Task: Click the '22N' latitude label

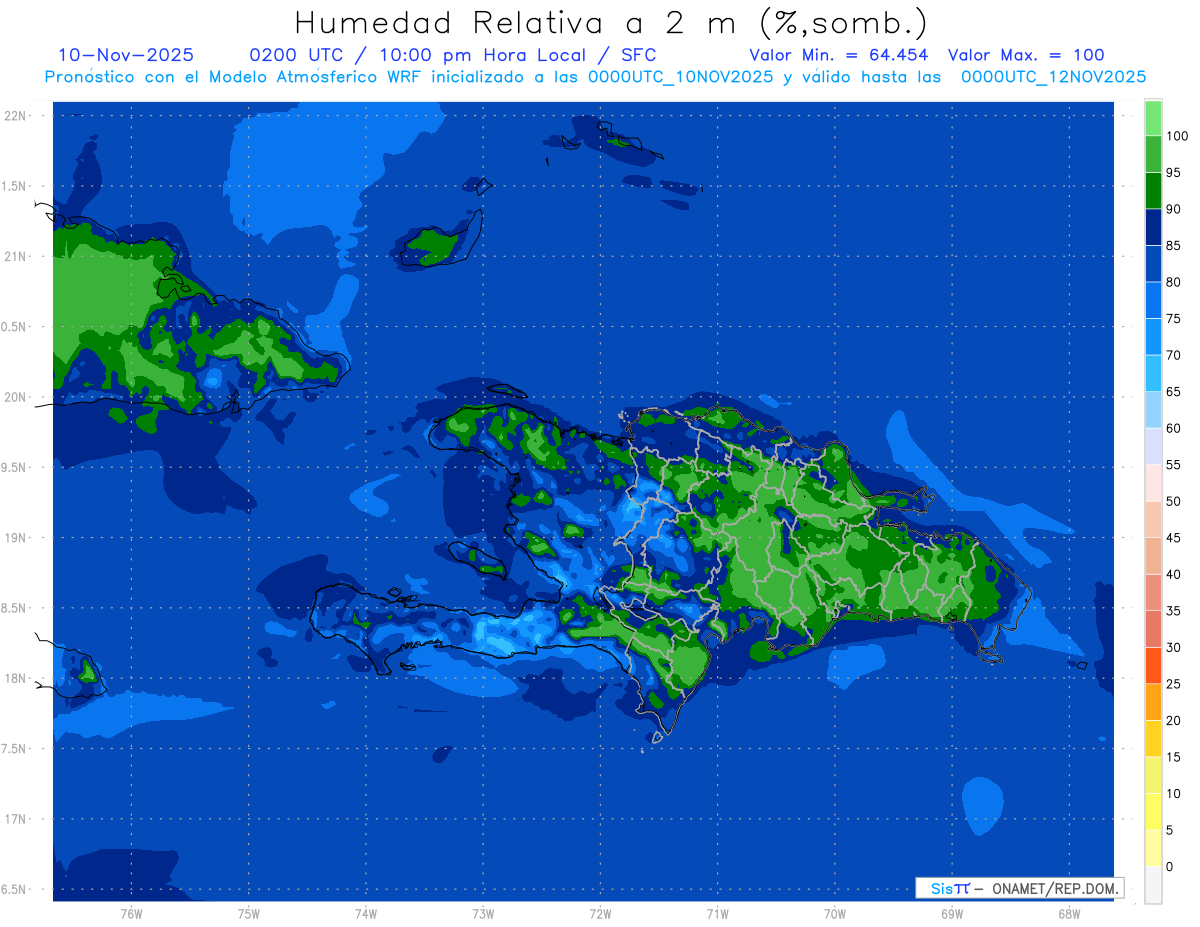Action: (15, 115)
